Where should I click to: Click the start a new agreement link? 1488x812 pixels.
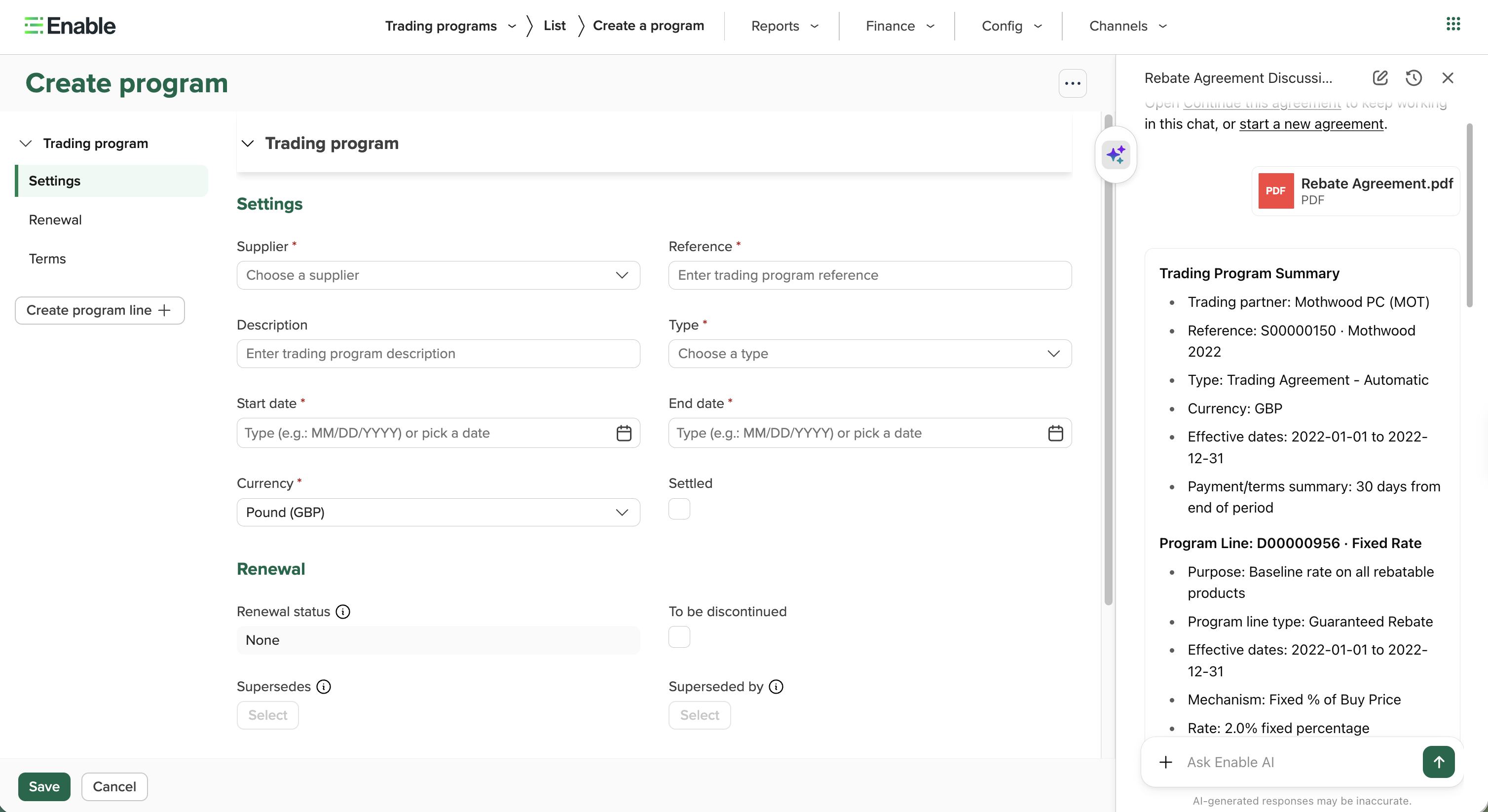click(1311, 124)
